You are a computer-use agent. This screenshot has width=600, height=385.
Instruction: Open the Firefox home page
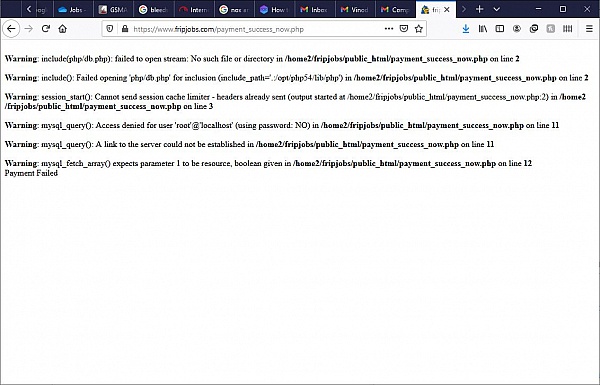pyautogui.click(x=63, y=29)
